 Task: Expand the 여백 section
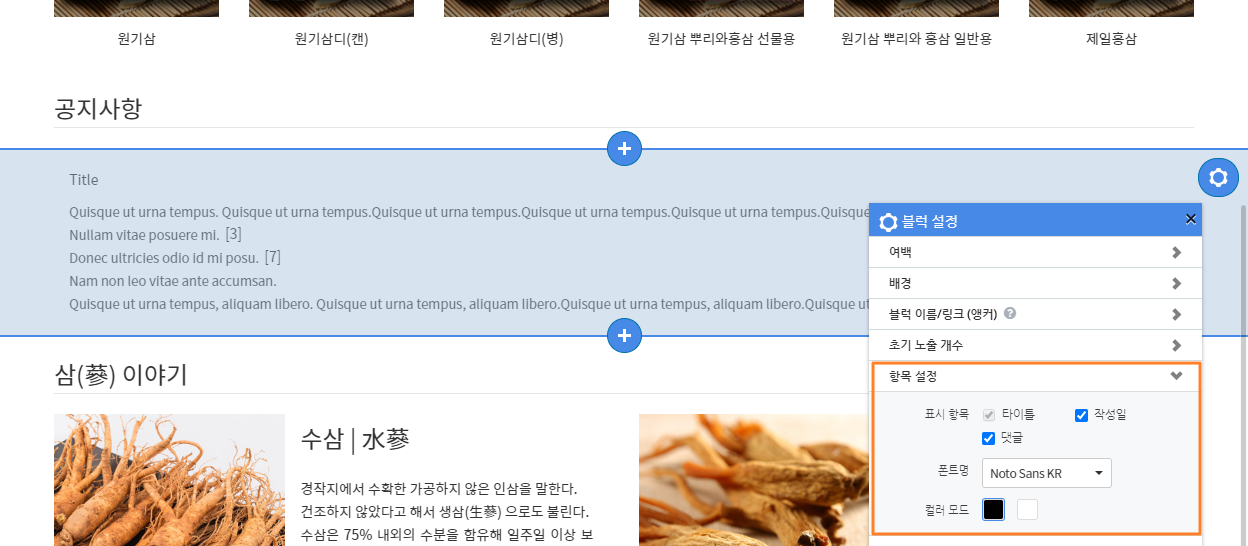click(x=1035, y=252)
